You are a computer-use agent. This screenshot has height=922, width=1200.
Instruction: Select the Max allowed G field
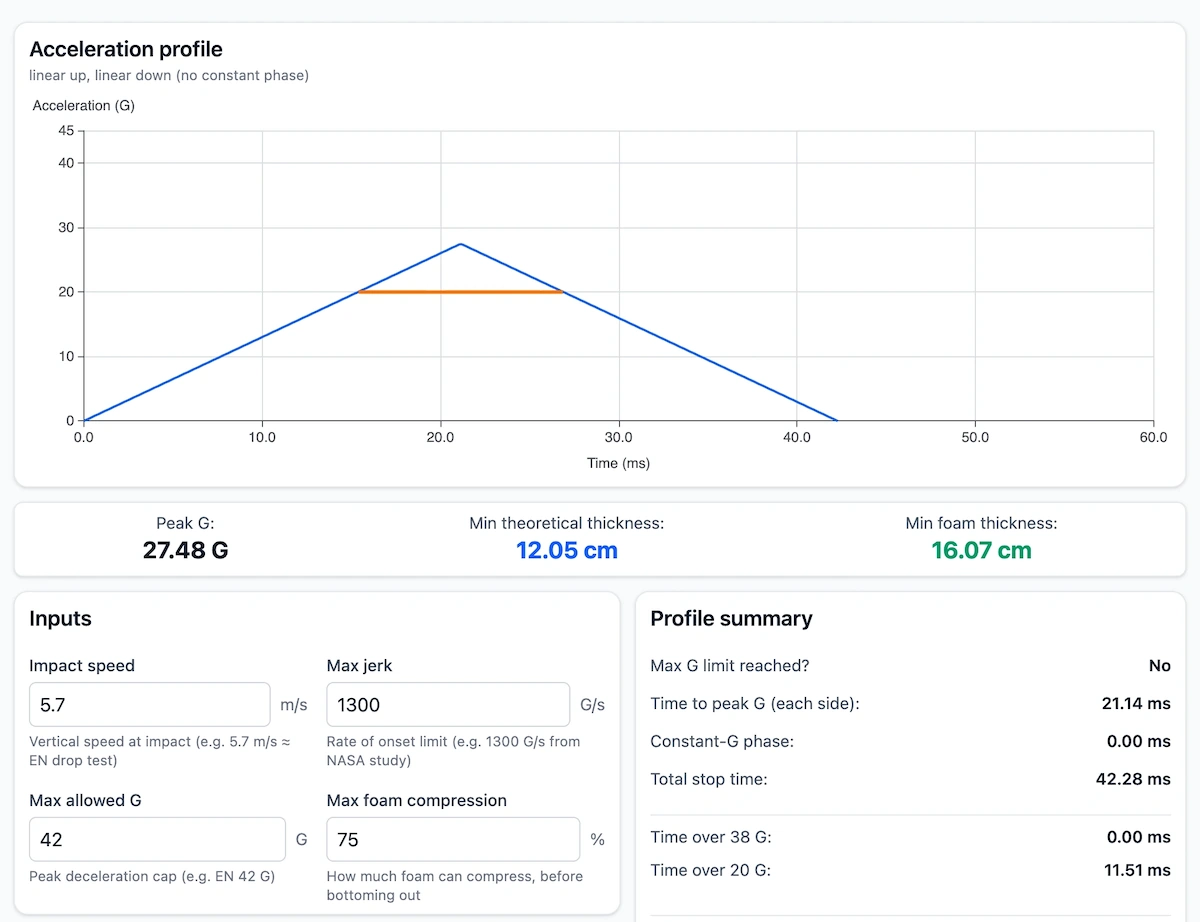point(157,840)
